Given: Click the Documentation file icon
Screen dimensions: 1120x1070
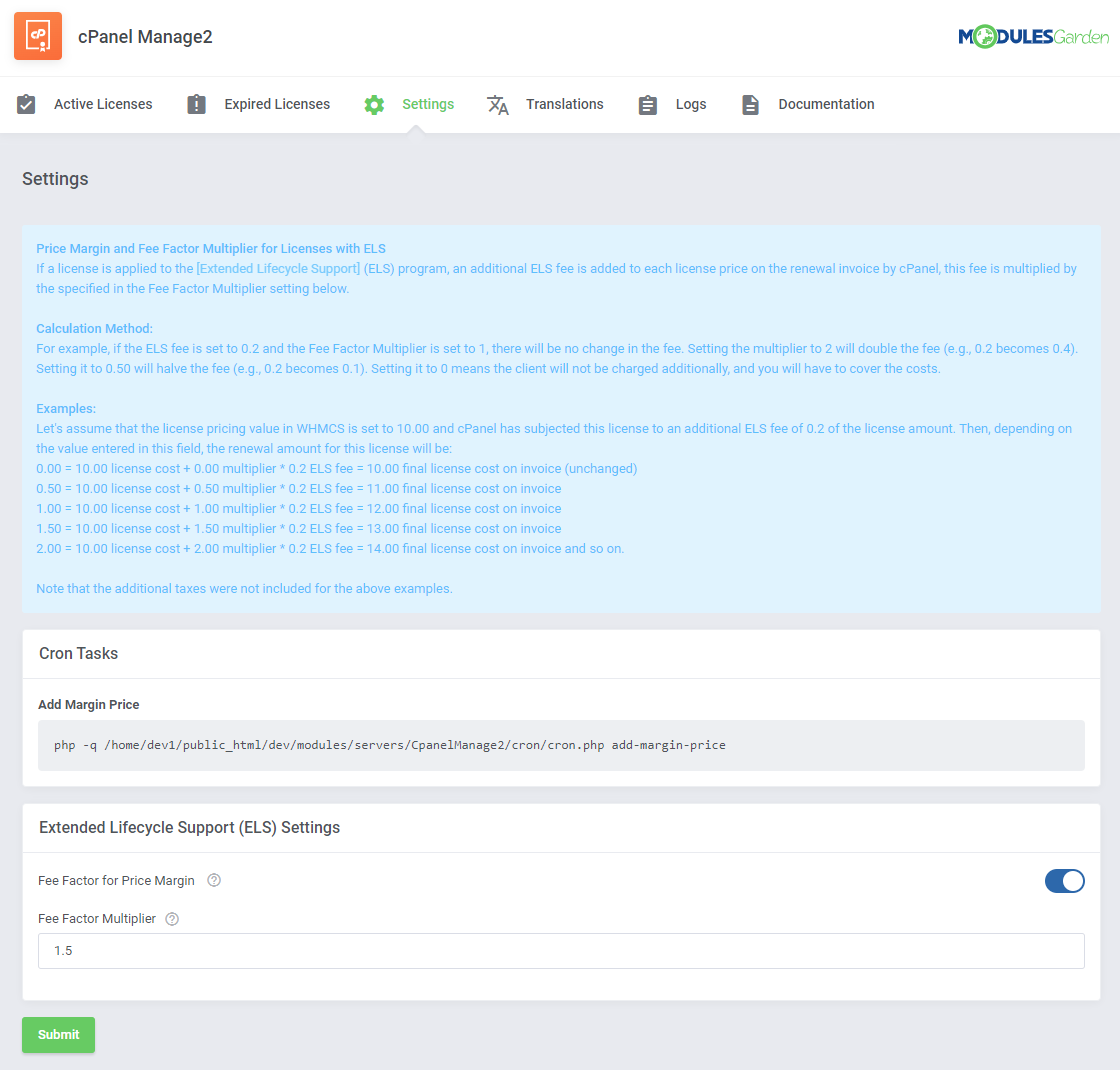Looking at the screenshot, I should coord(750,105).
